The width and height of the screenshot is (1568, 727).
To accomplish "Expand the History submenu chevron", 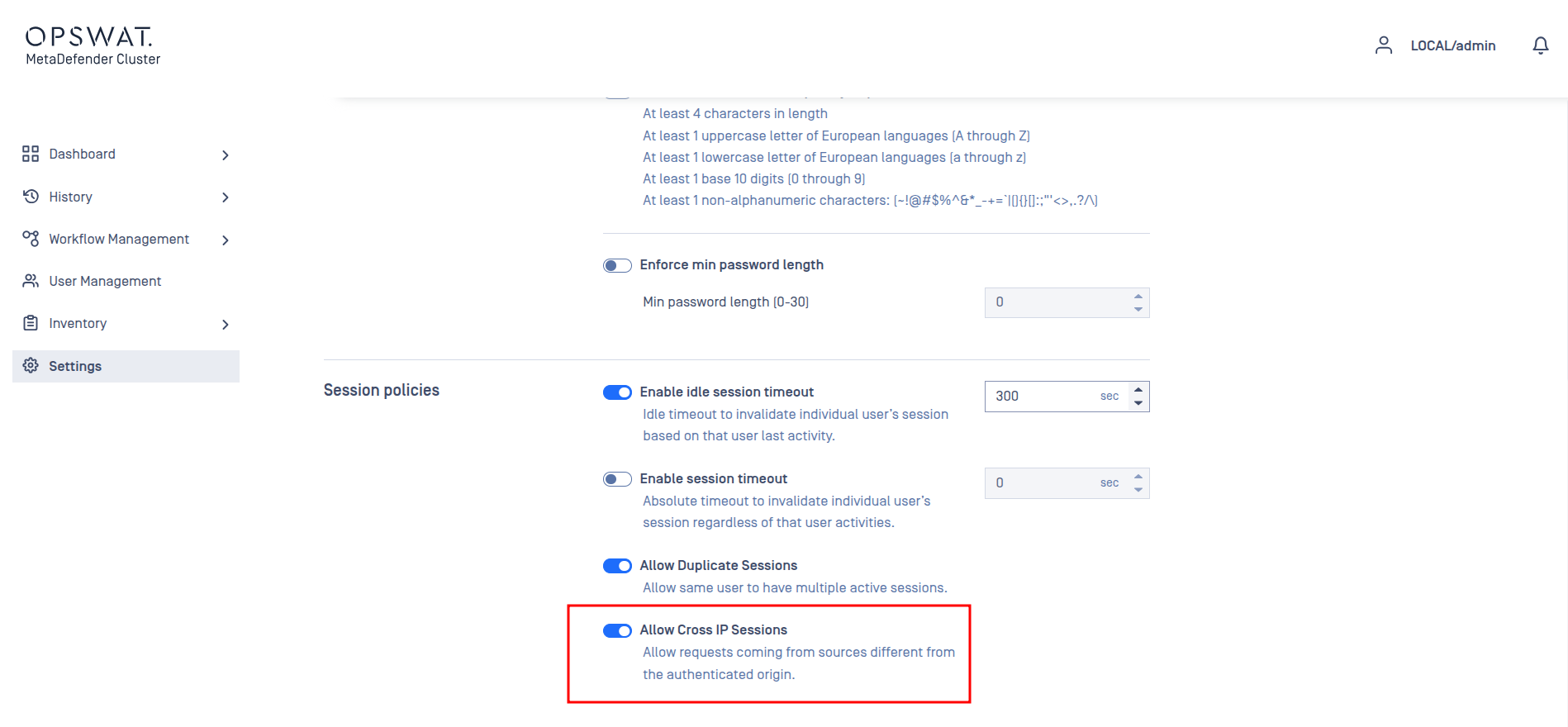I will 226,197.
